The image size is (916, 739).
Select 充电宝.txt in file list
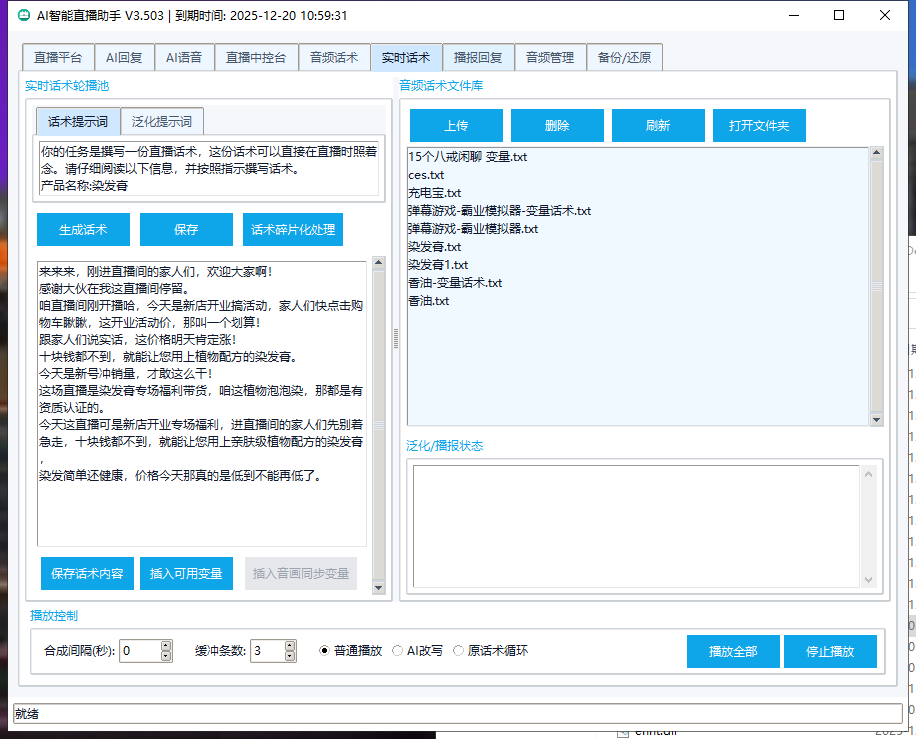tap(434, 193)
